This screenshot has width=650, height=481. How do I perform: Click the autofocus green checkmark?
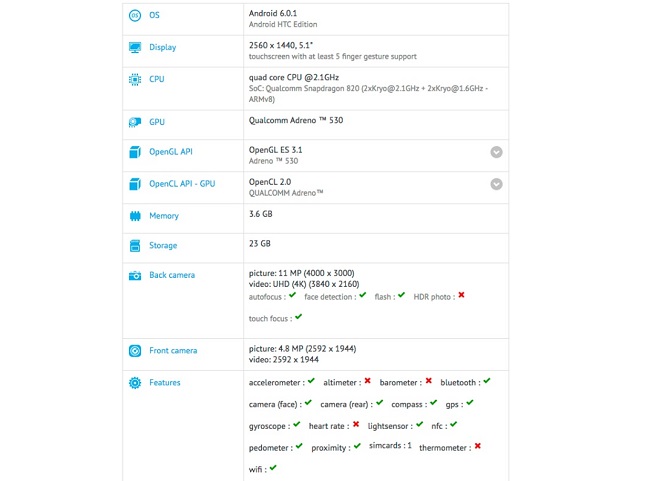click(291, 296)
